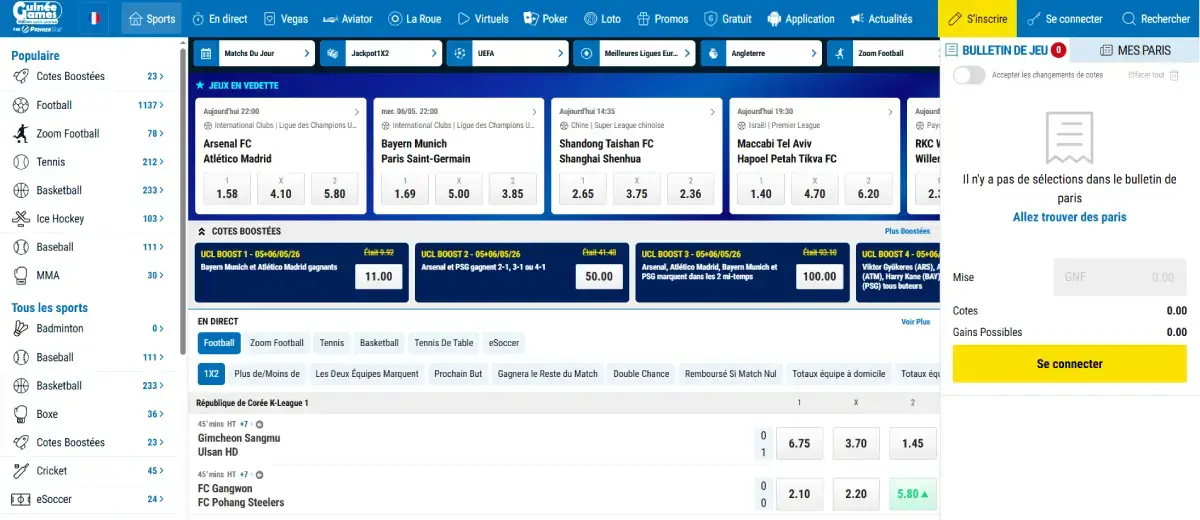
Task: Select the Cricket sidebar icon
Action: (20, 471)
